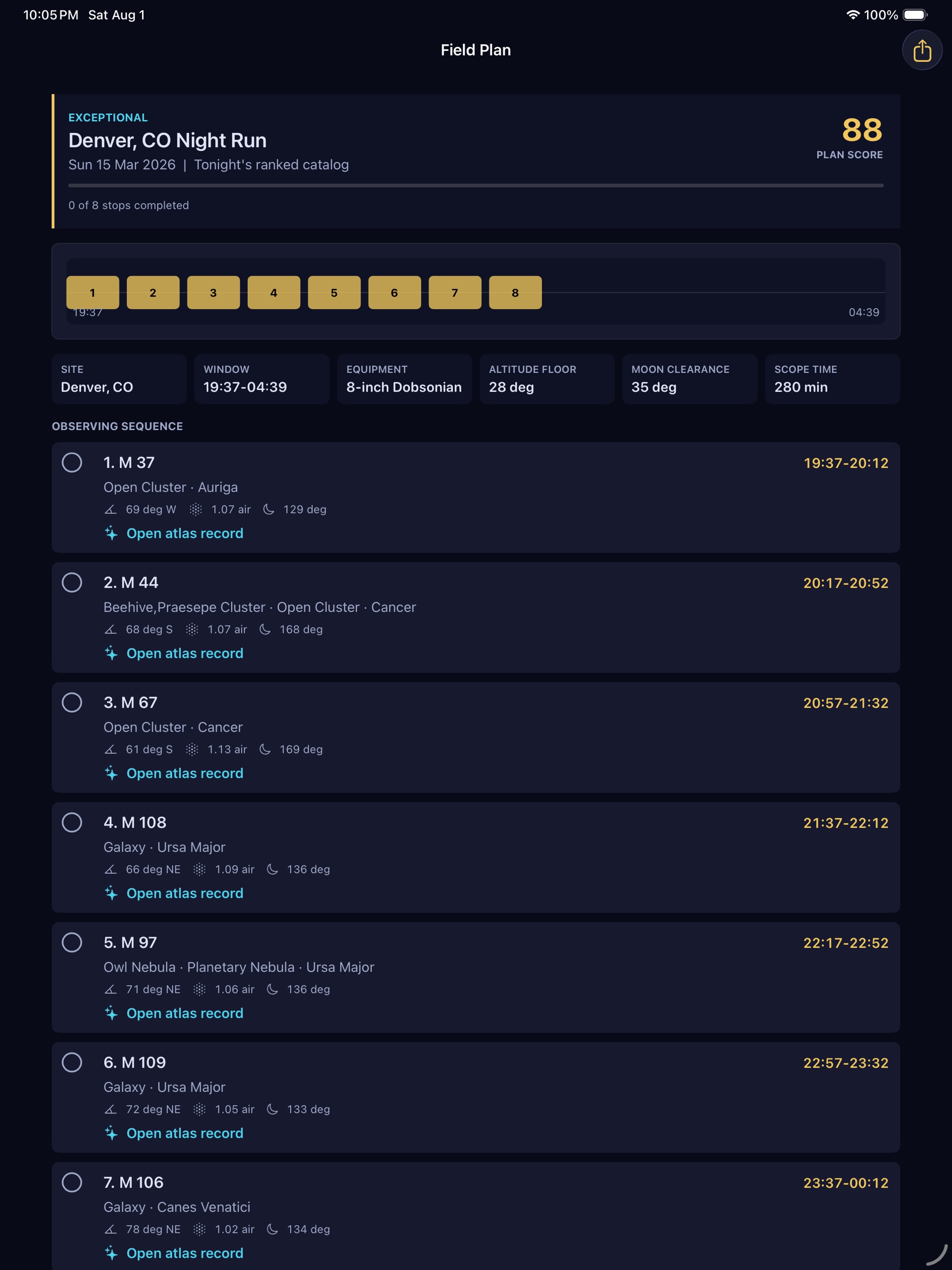Click the airmass icon on M 97 row
Image resolution: width=952 pixels, height=1270 pixels.
[x=199, y=990]
